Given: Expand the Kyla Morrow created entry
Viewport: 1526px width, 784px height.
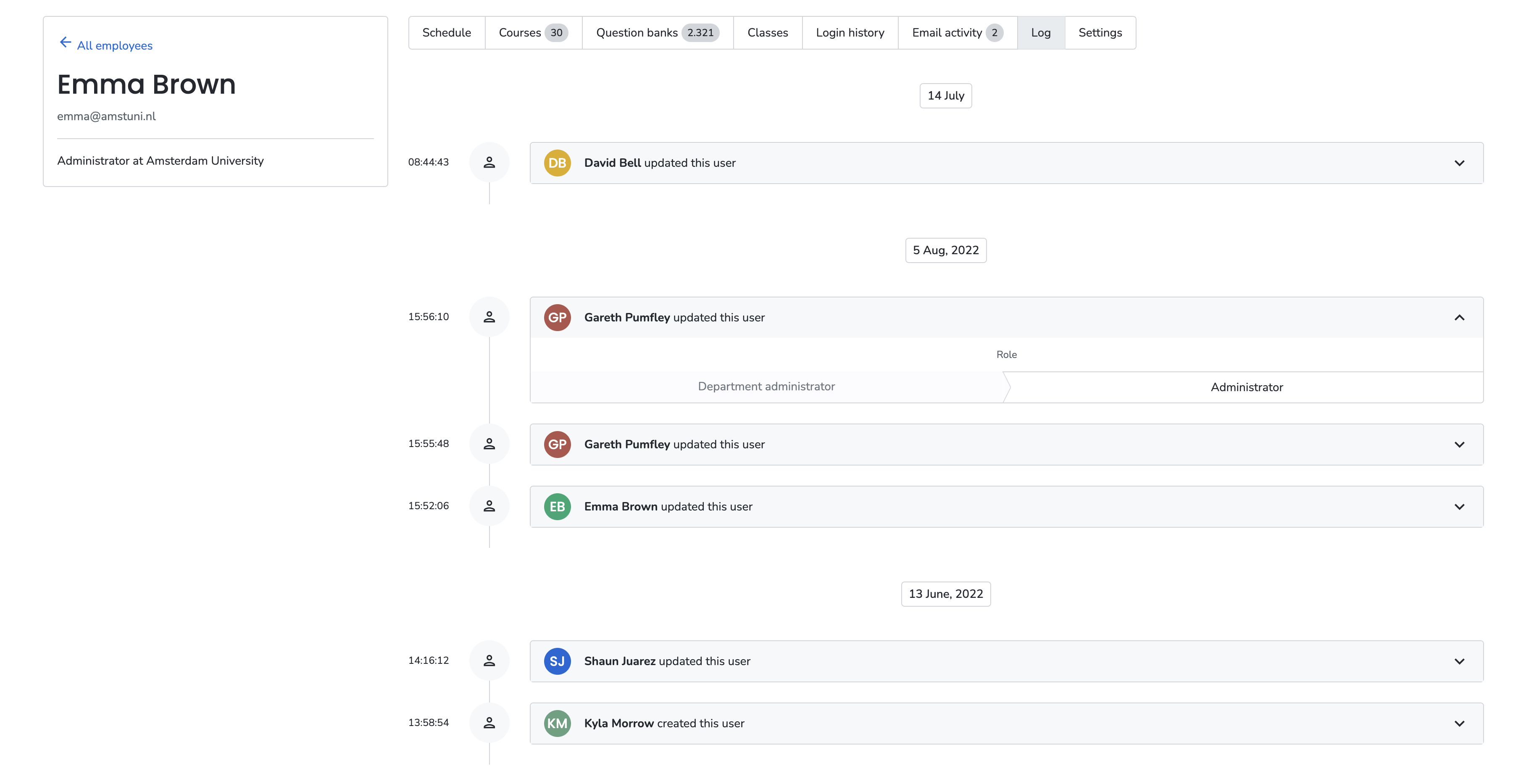Looking at the screenshot, I should [x=1460, y=723].
